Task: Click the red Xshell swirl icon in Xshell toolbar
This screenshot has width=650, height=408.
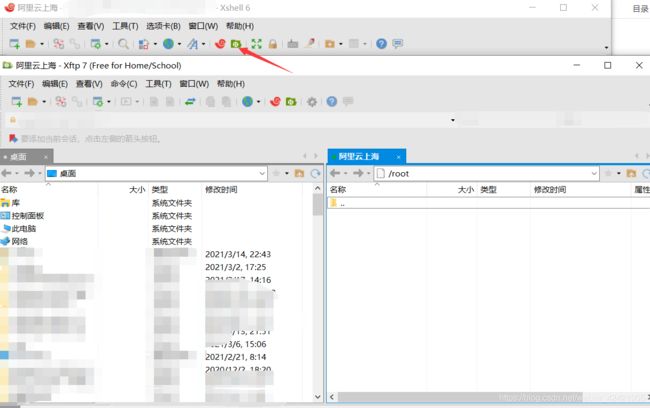Action: pos(220,44)
